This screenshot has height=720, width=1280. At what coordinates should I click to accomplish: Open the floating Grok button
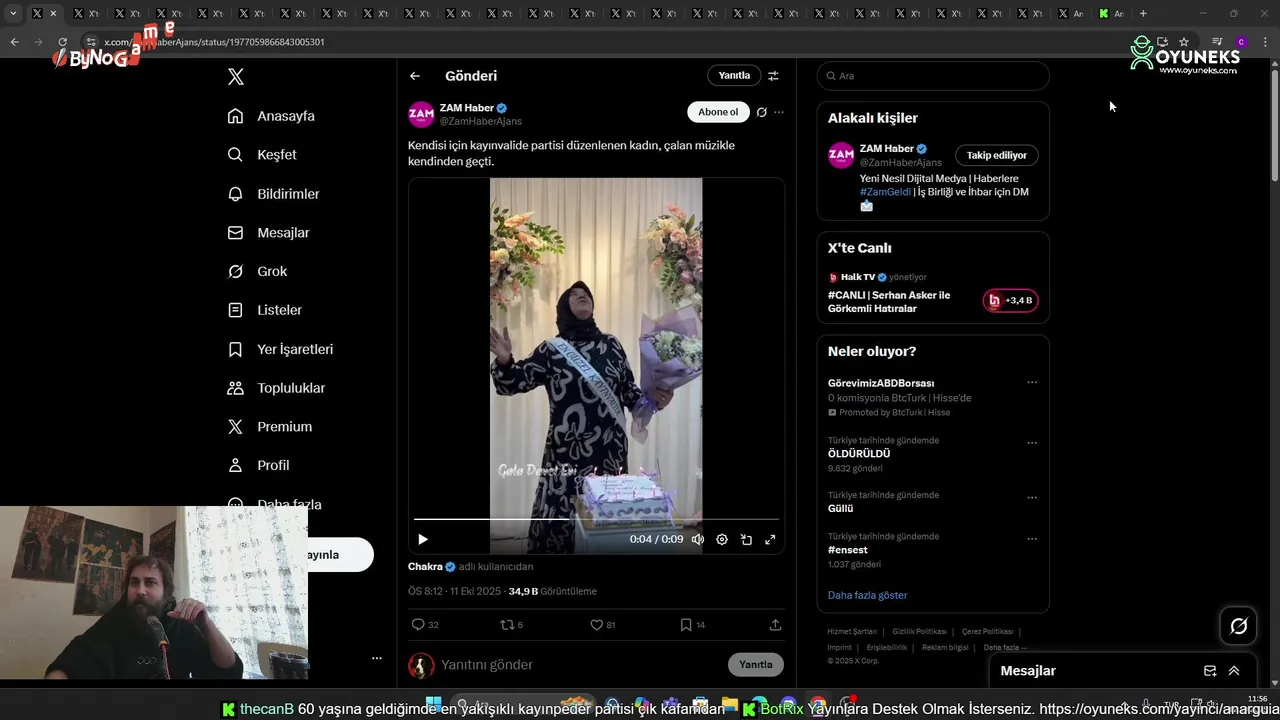(1239, 626)
